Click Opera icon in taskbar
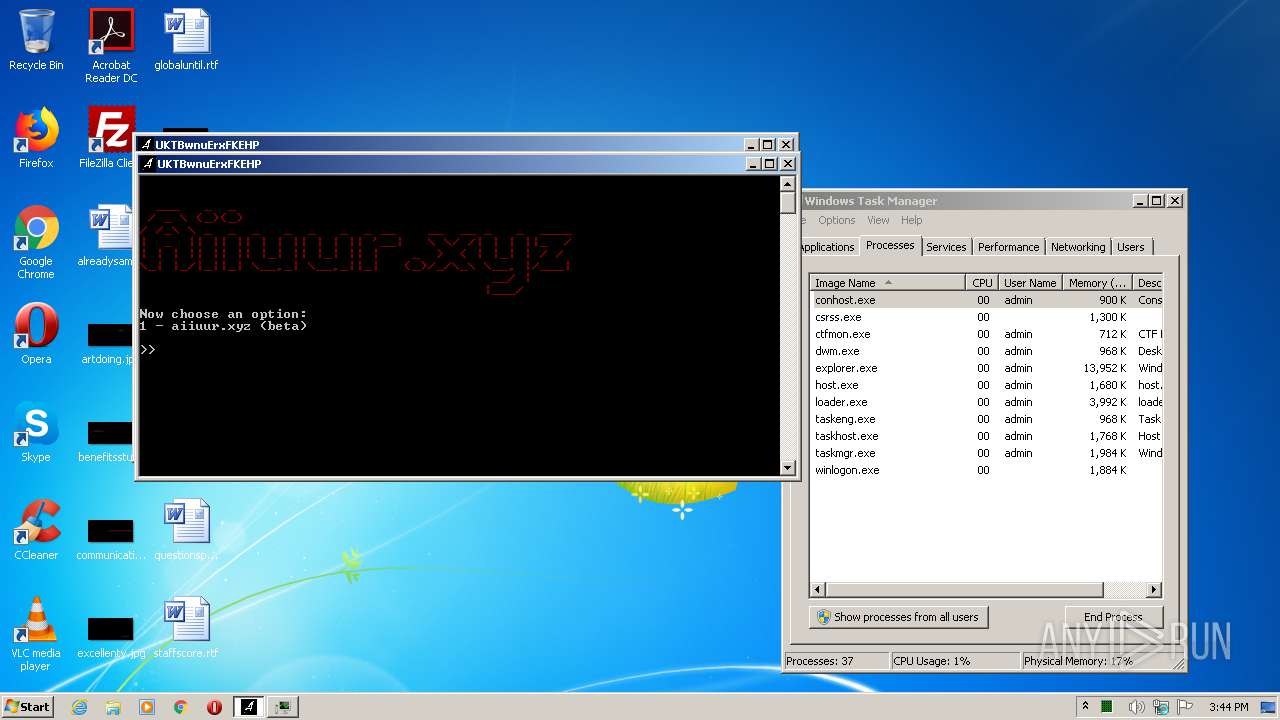1280x720 pixels. tap(214, 707)
